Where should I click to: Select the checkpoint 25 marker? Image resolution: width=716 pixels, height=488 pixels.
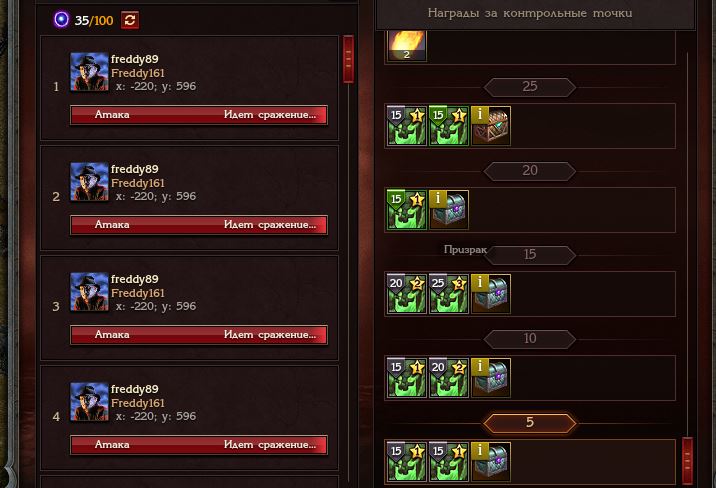click(530, 87)
